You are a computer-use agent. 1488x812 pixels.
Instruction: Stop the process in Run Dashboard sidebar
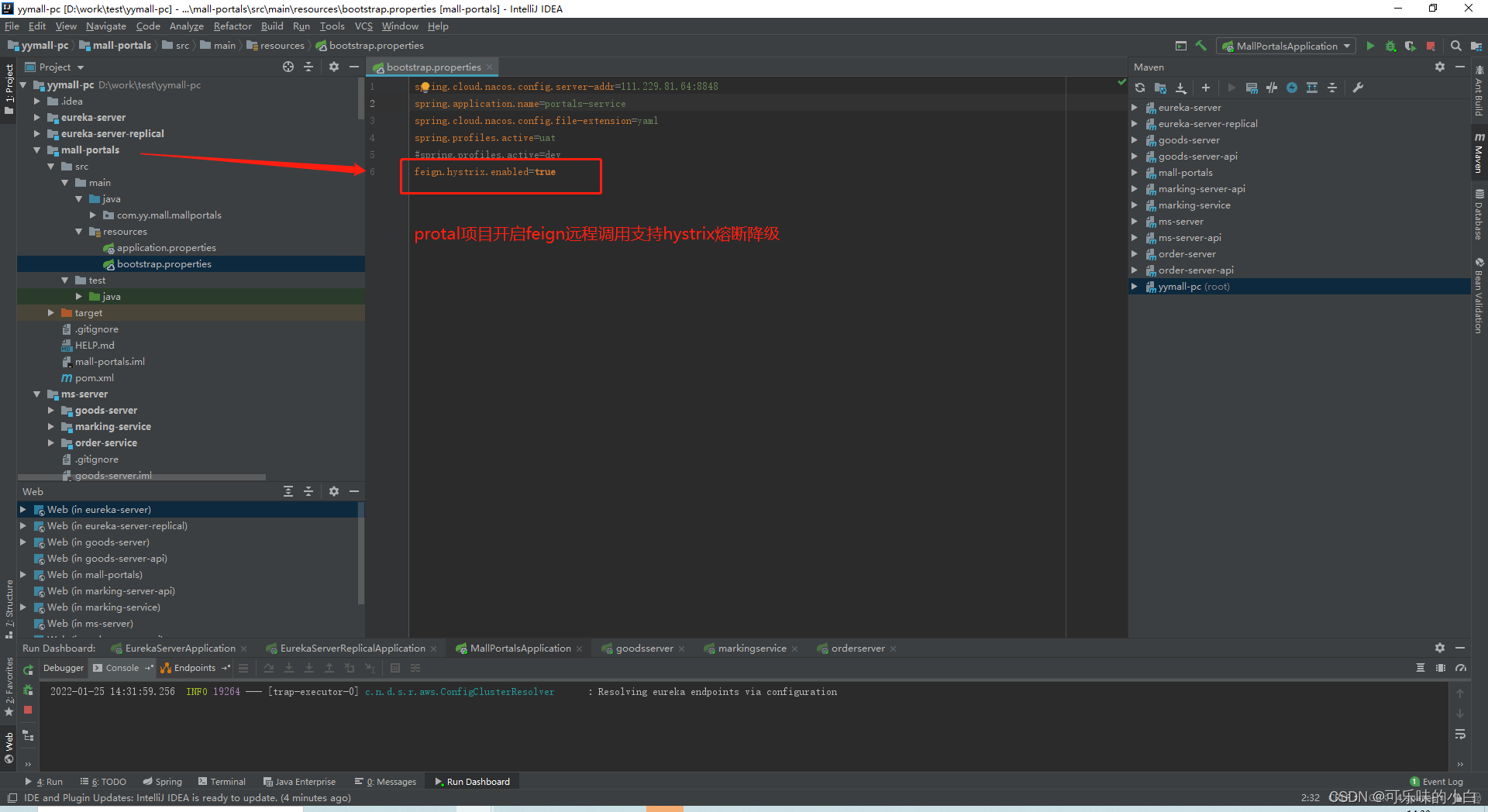pos(28,710)
